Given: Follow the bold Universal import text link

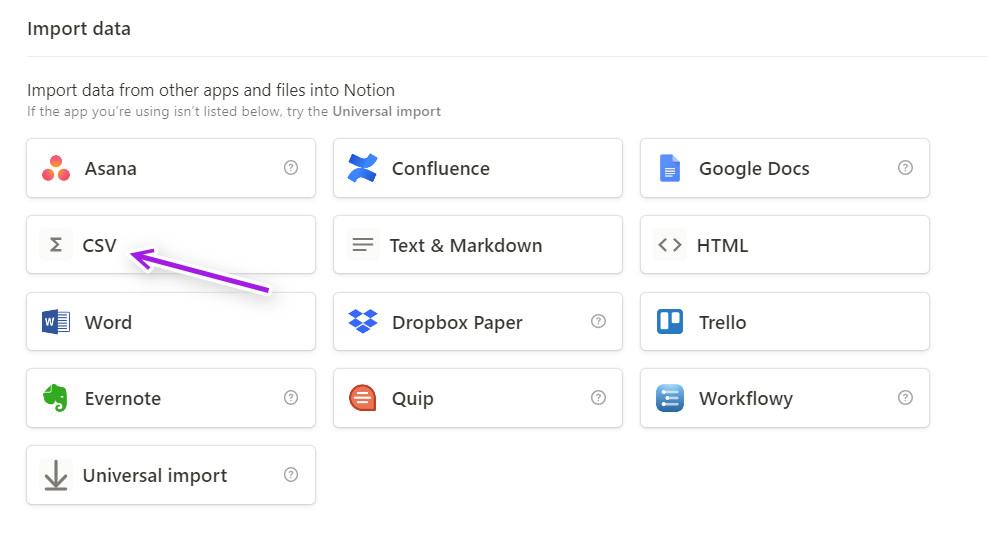Looking at the screenshot, I should (386, 111).
